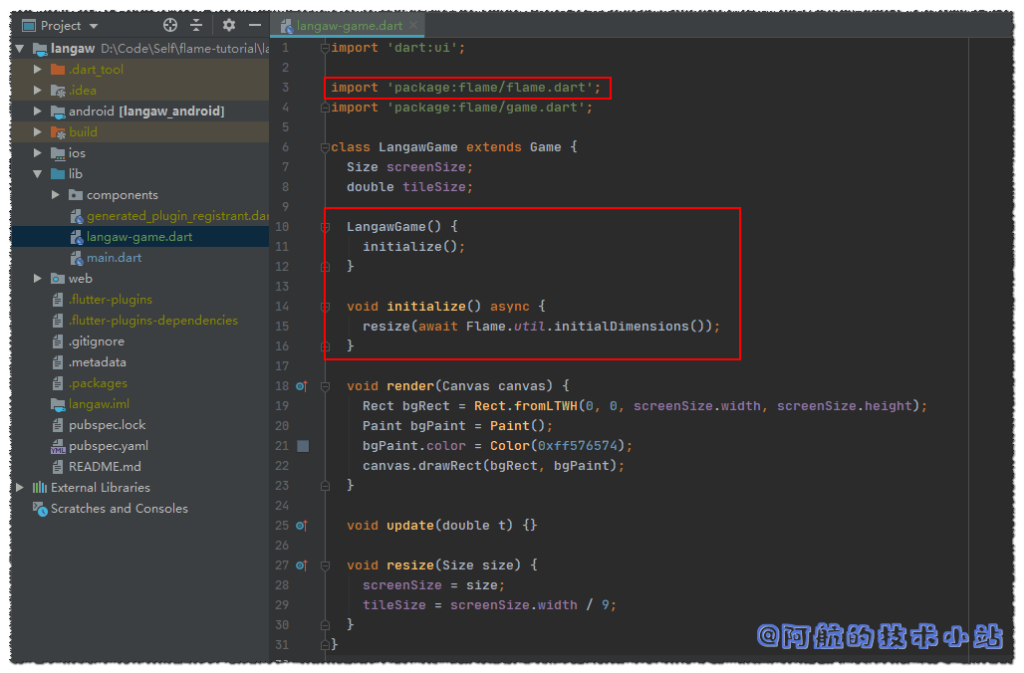This screenshot has width=1024, height=673.
Task: Click override gutter icon beside update method
Action: [x=302, y=525]
